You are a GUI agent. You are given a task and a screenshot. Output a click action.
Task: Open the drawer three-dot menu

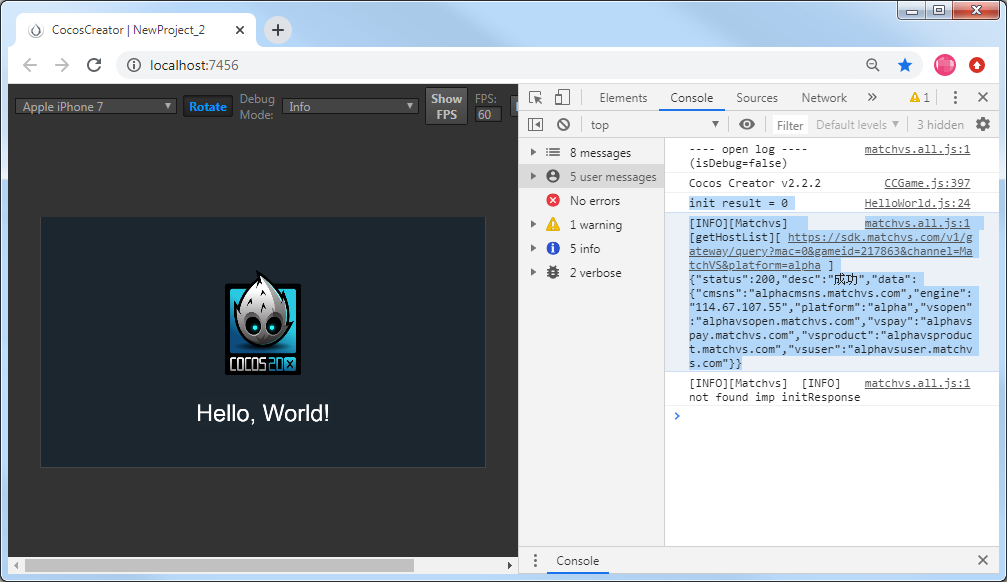tap(535, 560)
